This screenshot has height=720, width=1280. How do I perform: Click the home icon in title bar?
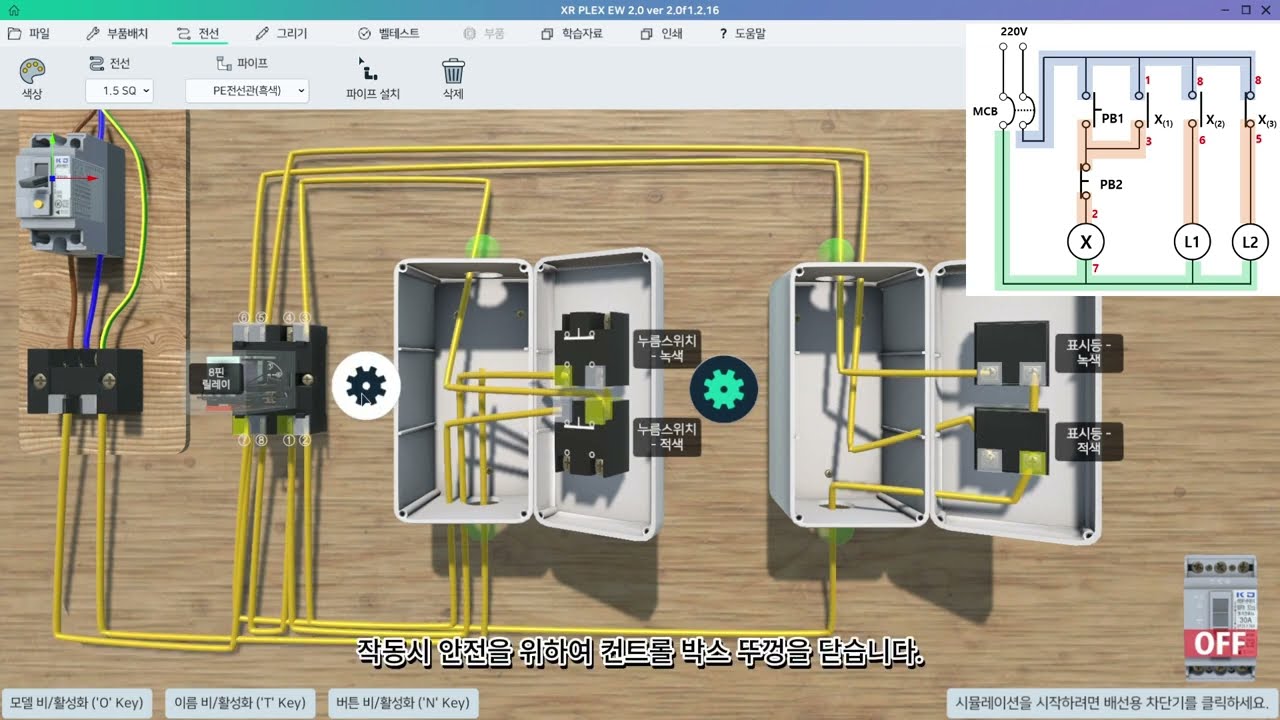tap(14, 10)
